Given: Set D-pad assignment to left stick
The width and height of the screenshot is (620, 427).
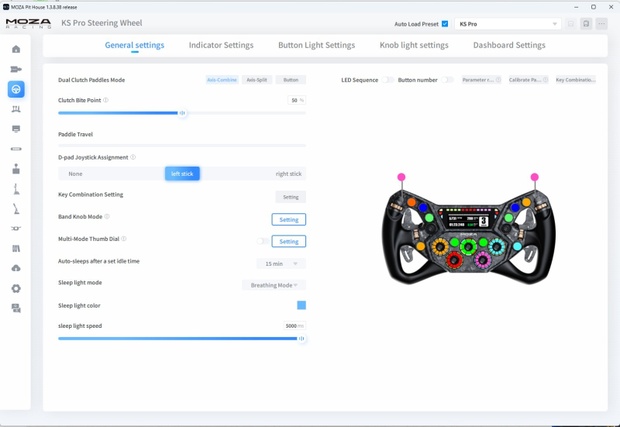Looking at the screenshot, I should point(182,174).
